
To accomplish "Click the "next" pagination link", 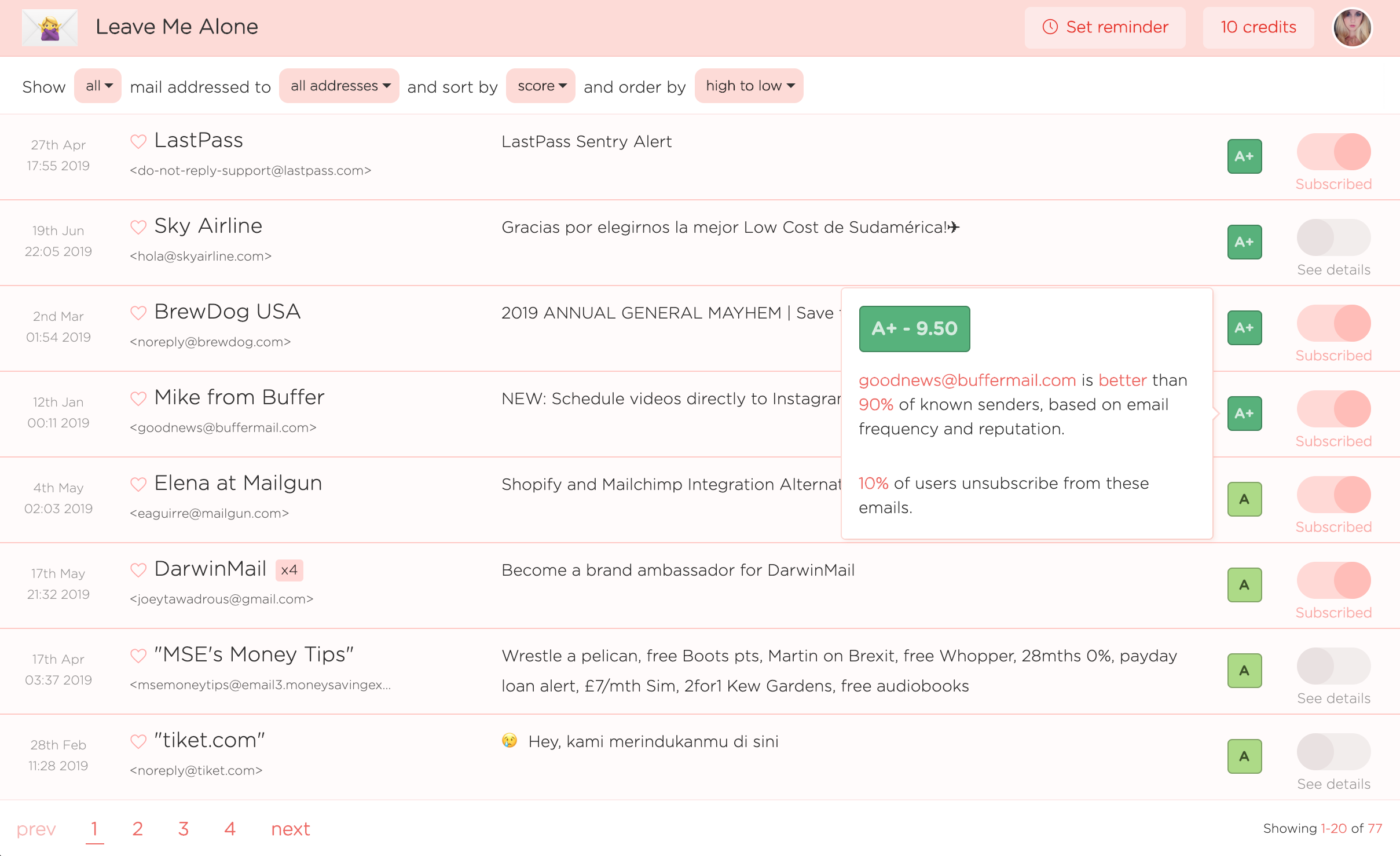I will 291,829.
